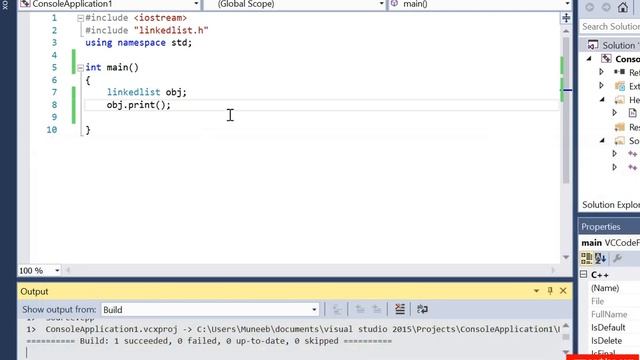
Task: Click the Back arrow in Solution Explorer toolbar
Action: coord(590,7)
